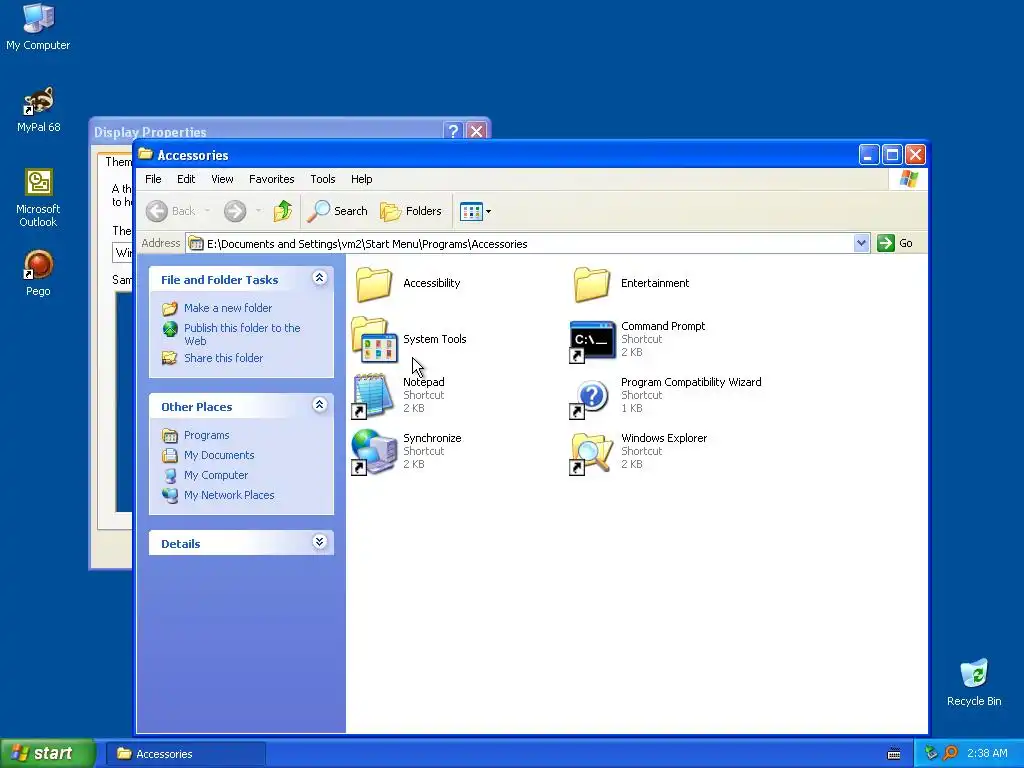Viewport: 1024px width, 768px height.
Task: Open the Favorites menu
Action: (272, 179)
